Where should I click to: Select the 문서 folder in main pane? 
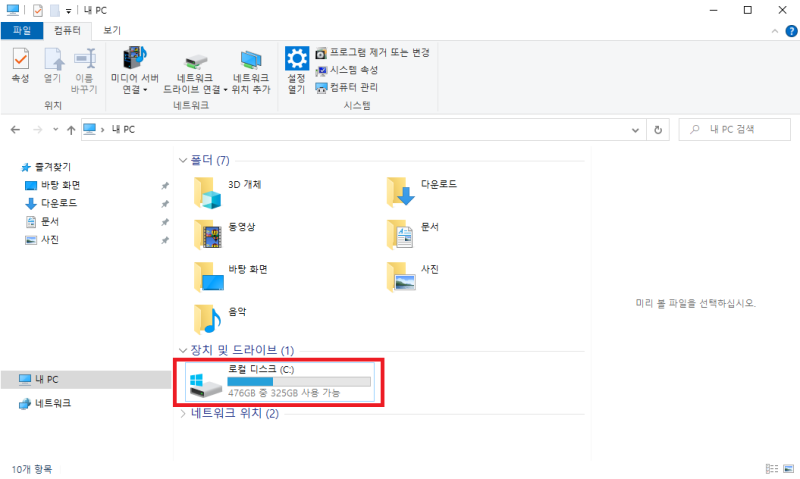(x=412, y=234)
